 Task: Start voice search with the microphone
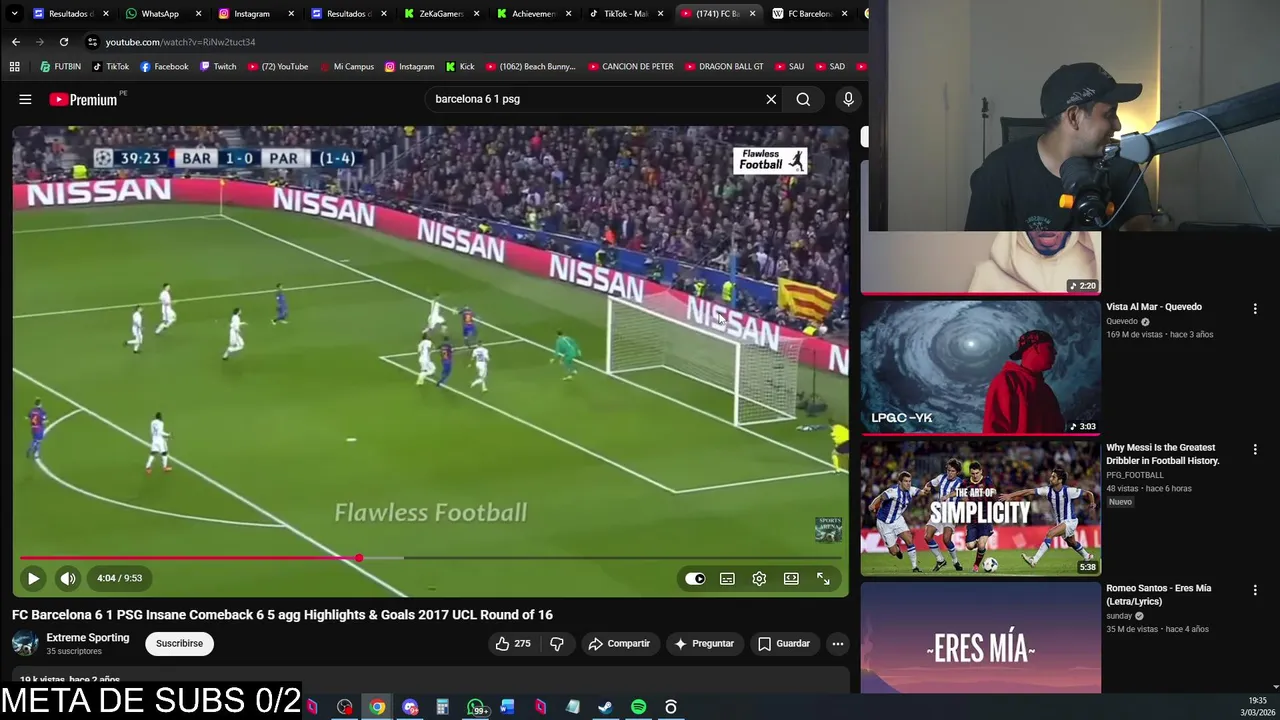pyautogui.click(x=848, y=99)
